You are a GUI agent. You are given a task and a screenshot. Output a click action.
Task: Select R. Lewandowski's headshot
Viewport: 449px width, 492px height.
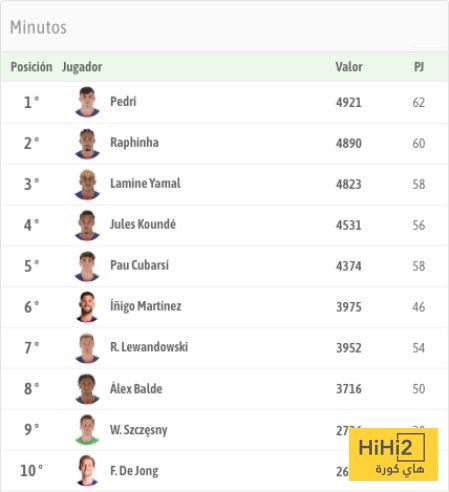point(87,348)
